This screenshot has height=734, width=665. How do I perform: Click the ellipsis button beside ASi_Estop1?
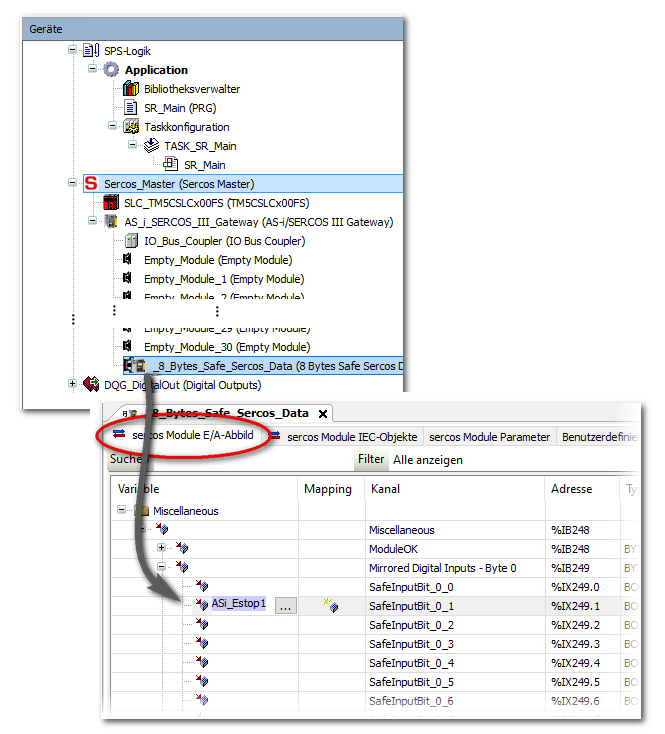285,605
